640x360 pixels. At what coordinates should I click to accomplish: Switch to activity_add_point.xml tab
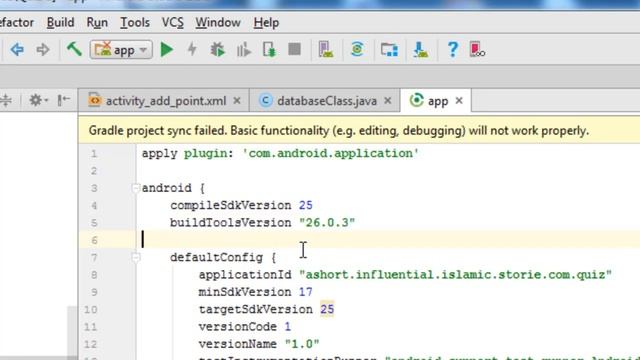[164, 100]
